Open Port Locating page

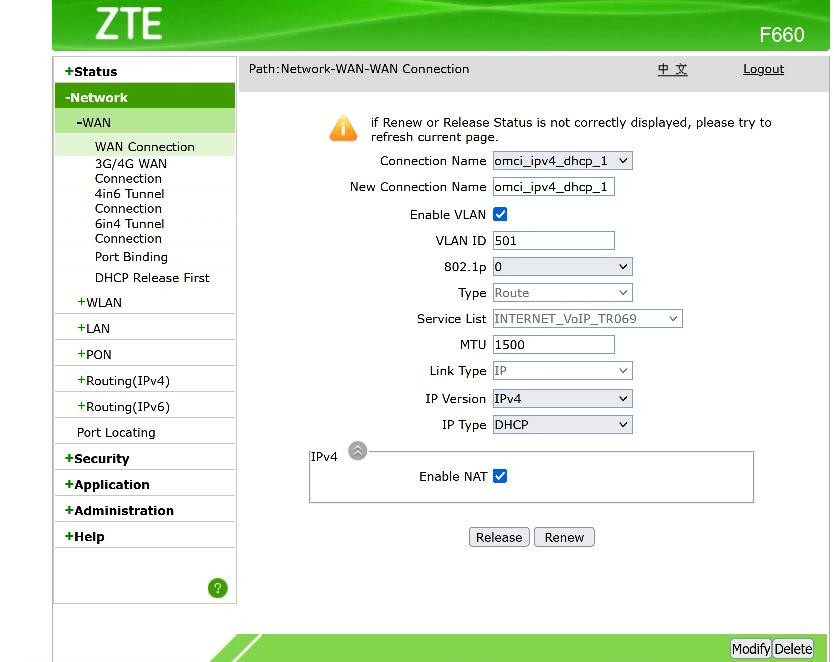[x=116, y=432]
